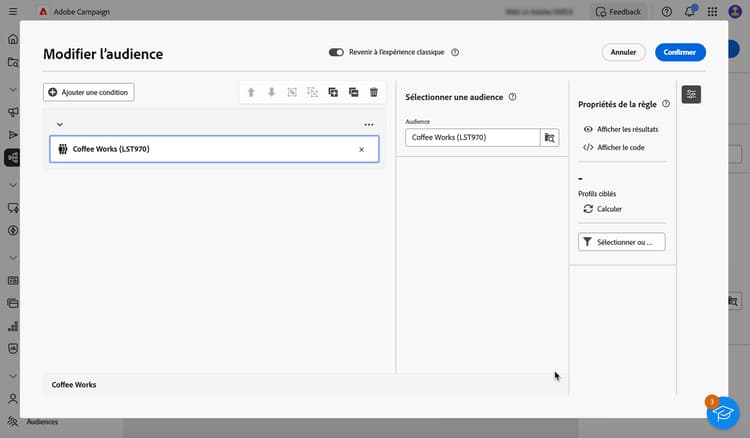Browse audiences with the picker icon

(x=550, y=138)
